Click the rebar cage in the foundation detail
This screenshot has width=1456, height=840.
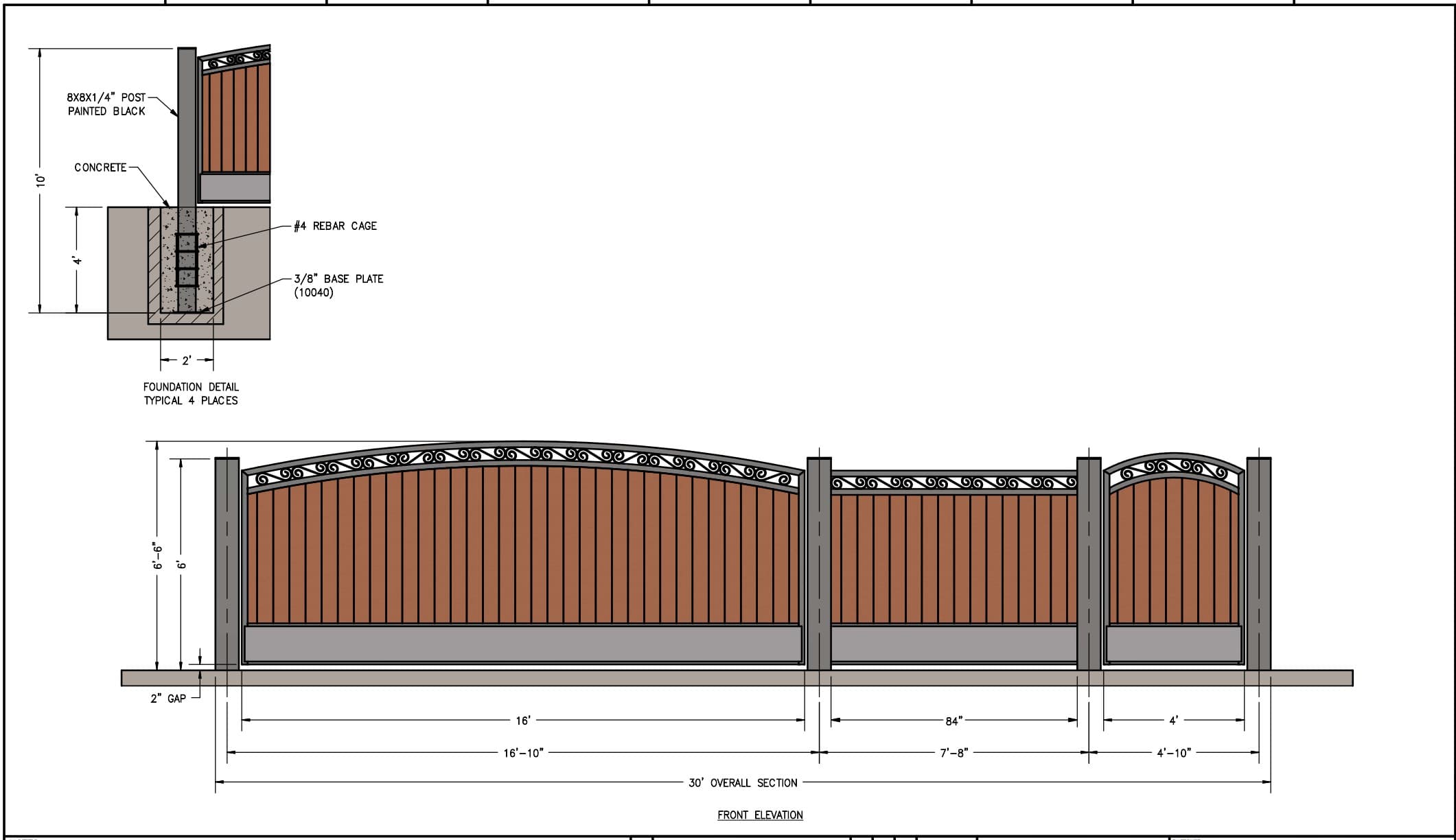(x=187, y=260)
